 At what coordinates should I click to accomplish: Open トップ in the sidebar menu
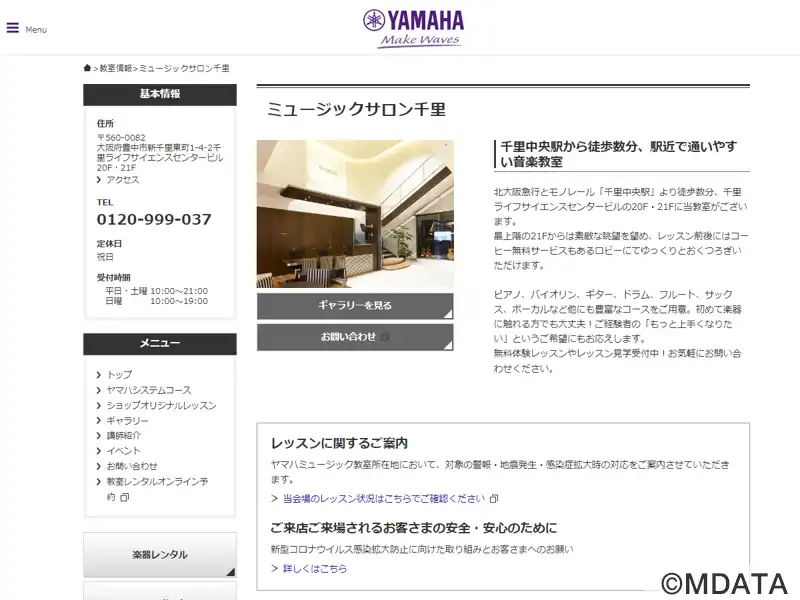pyautogui.click(x=119, y=374)
